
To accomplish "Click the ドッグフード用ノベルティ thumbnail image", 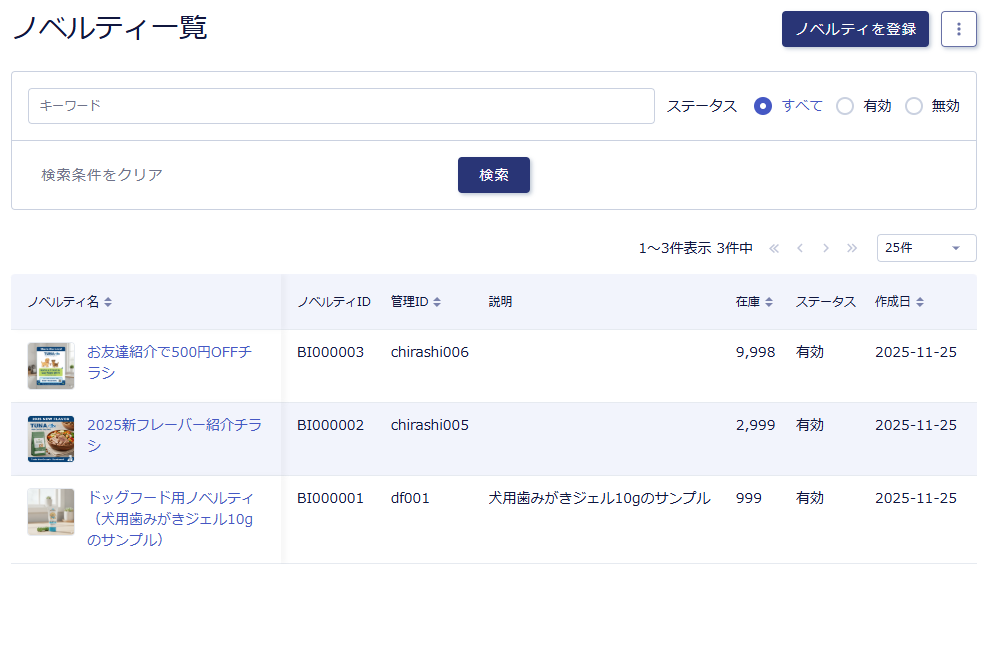I will (x=51, y=512).
